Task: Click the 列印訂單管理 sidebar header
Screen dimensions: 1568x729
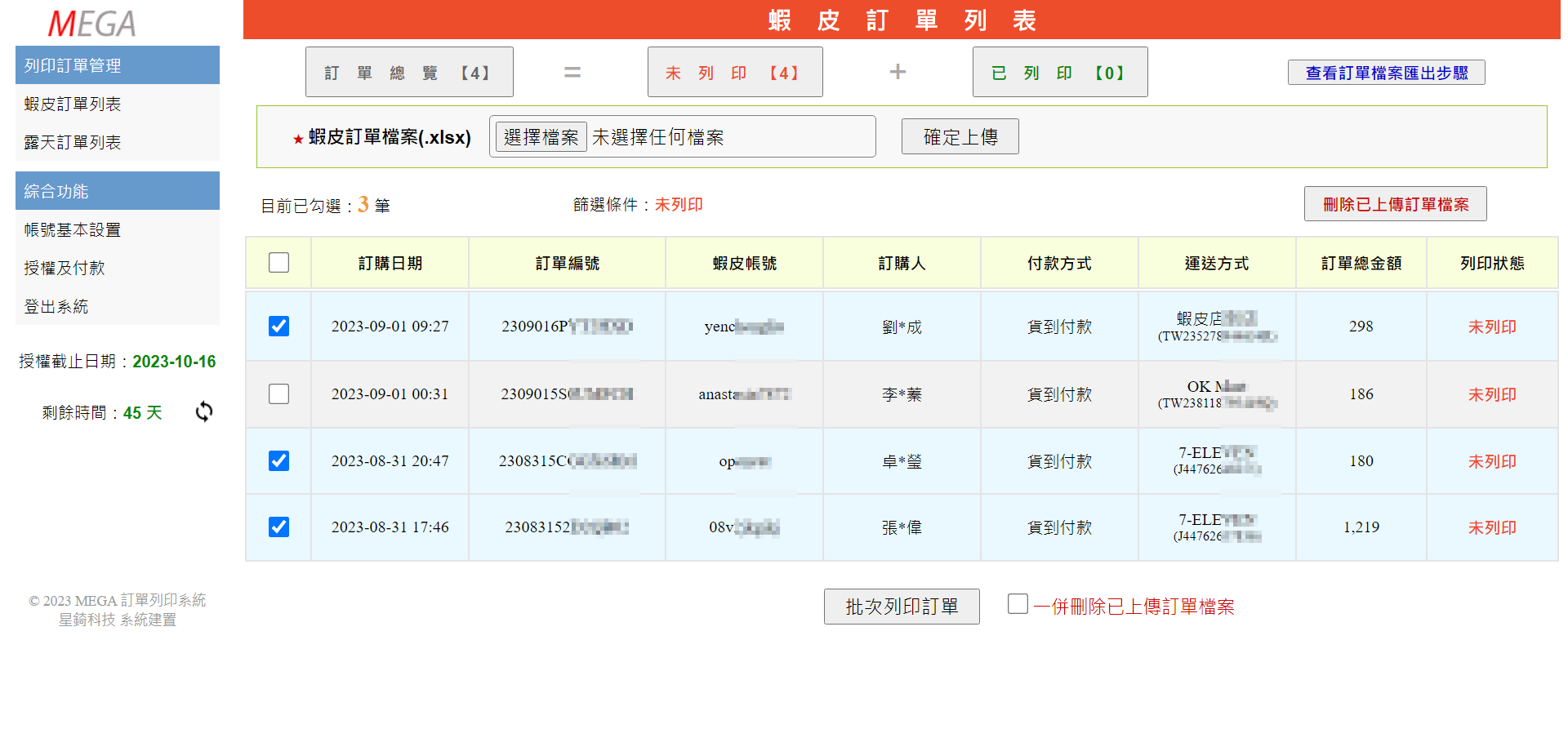Action: click(x=118, y=65)
